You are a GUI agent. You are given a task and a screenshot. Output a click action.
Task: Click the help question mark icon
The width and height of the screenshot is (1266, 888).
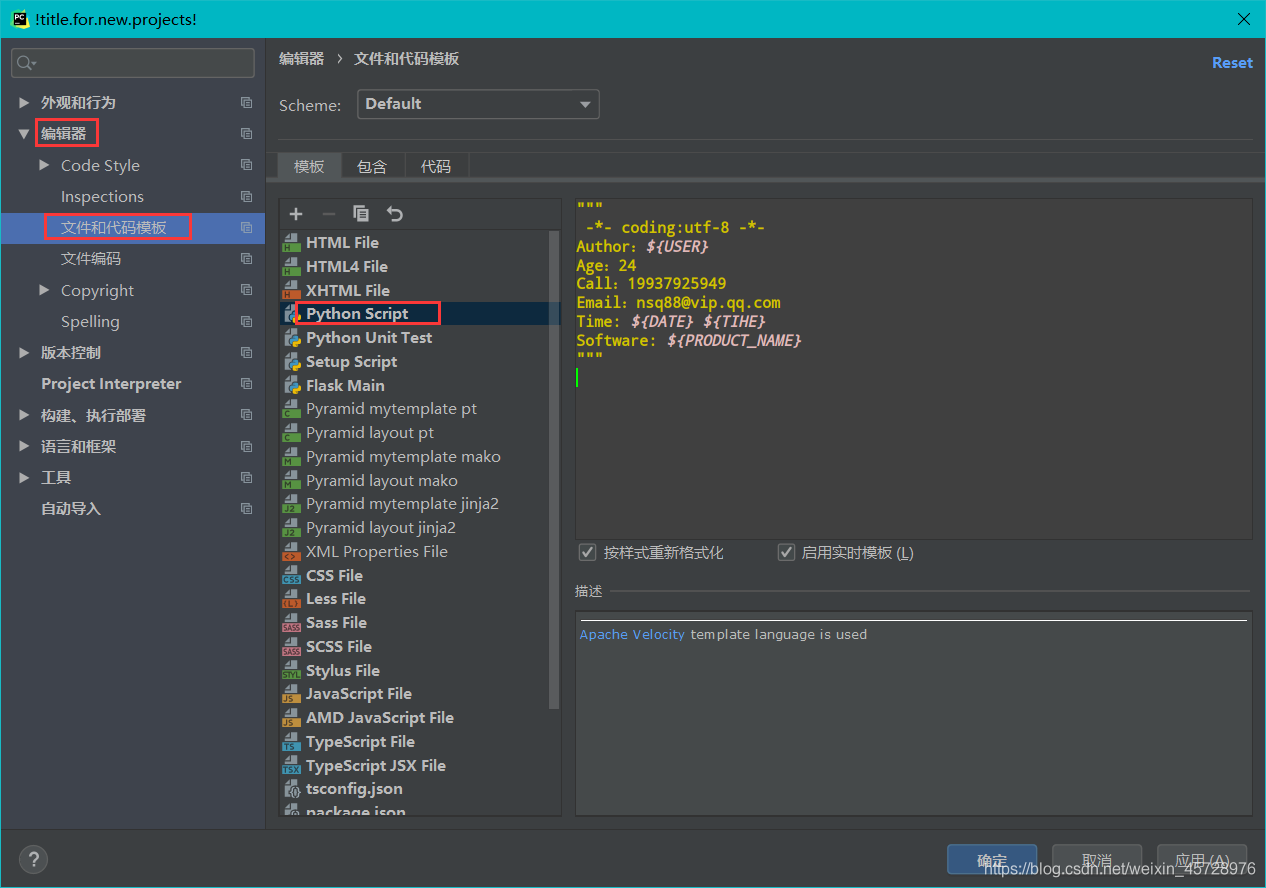point(33,859)
